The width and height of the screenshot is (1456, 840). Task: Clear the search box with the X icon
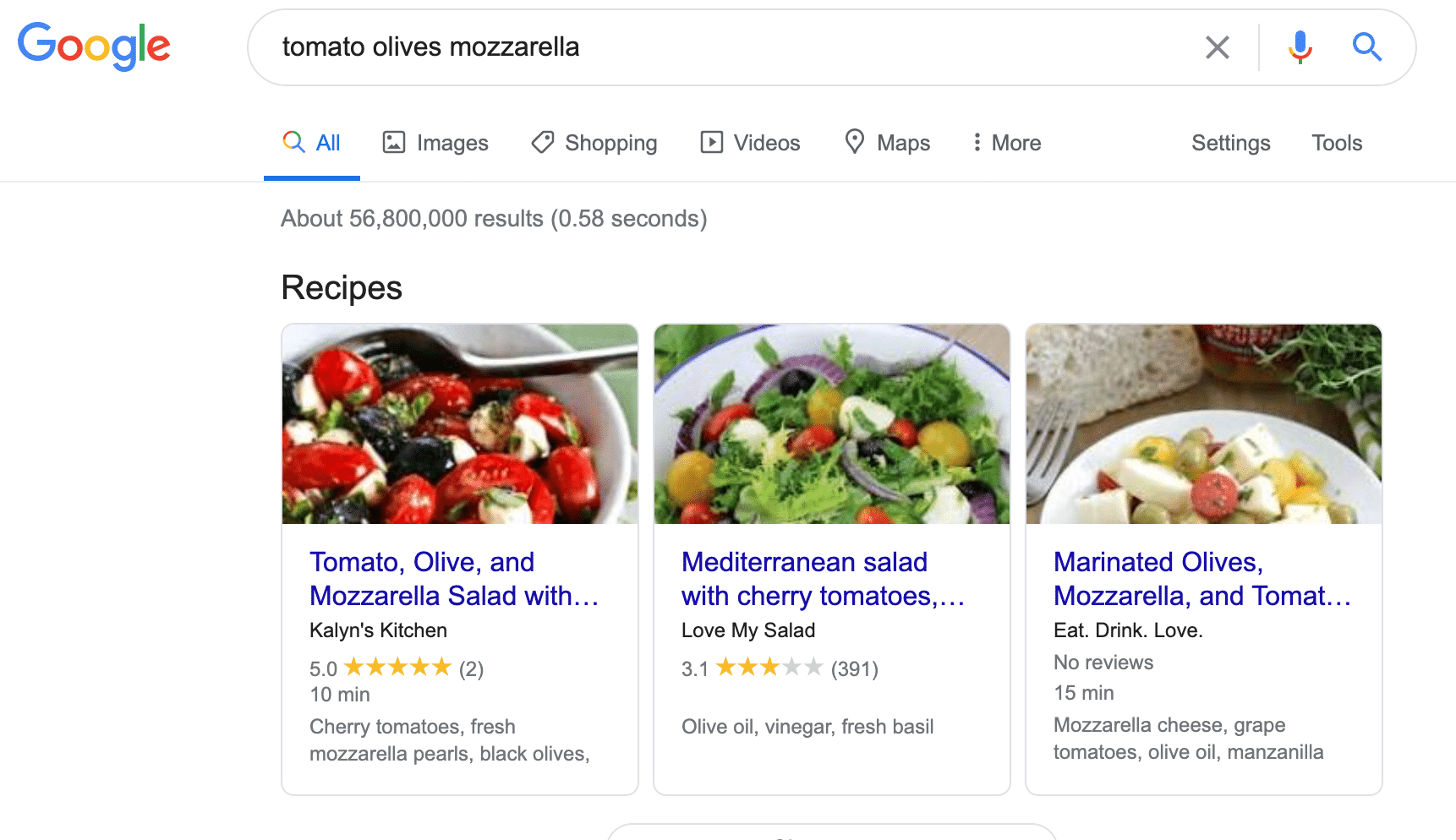pos(1217,47)
